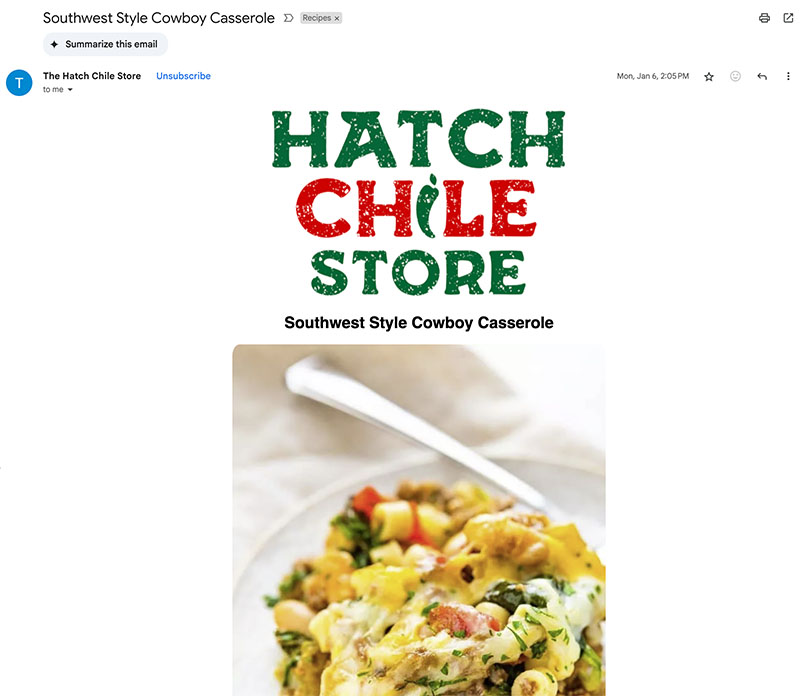Open the cowboy casserole food photo
This screenshot has width=800, height=696.
coord(419,520)
